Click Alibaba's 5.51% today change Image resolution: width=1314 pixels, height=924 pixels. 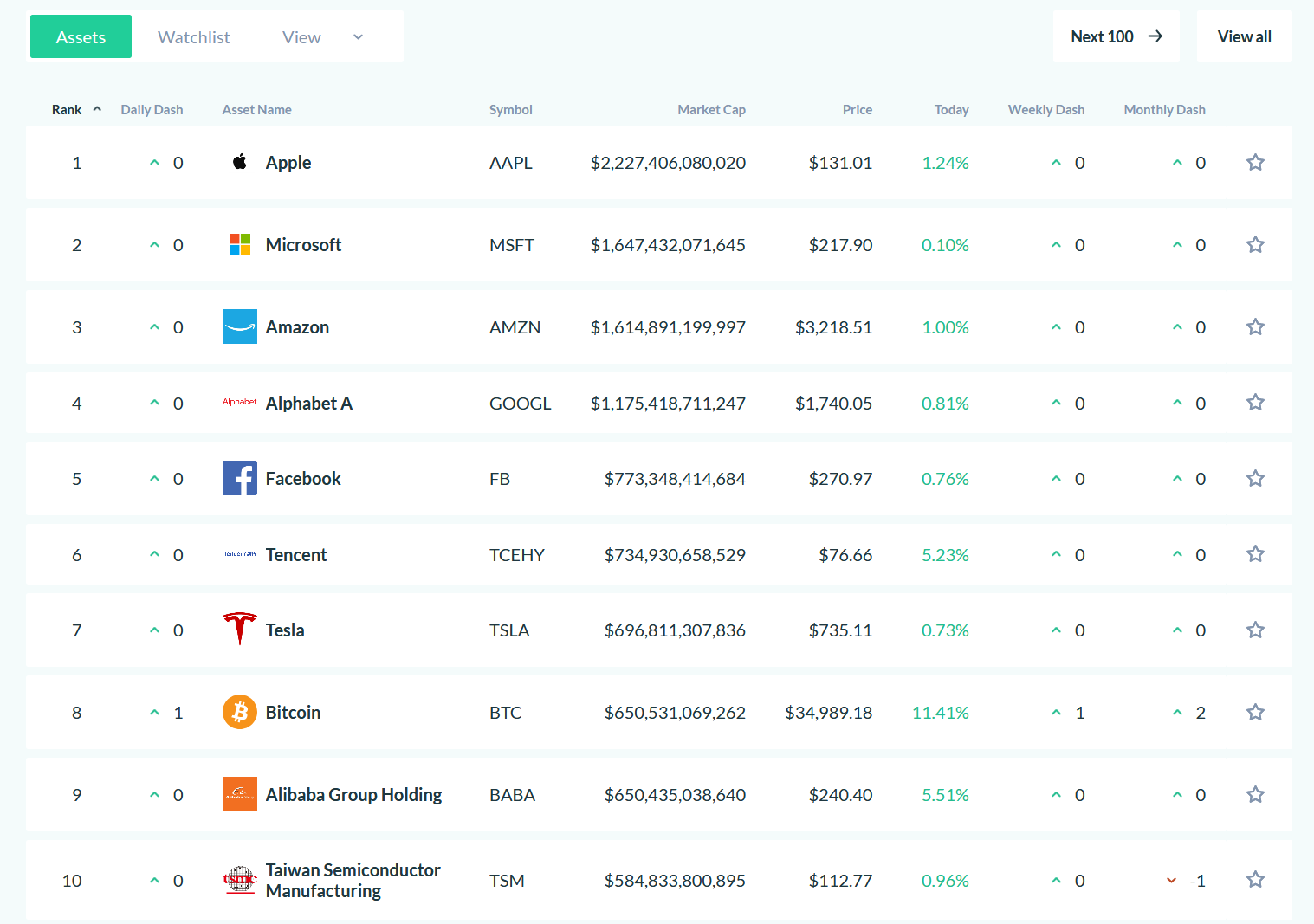tap(945, 795)
